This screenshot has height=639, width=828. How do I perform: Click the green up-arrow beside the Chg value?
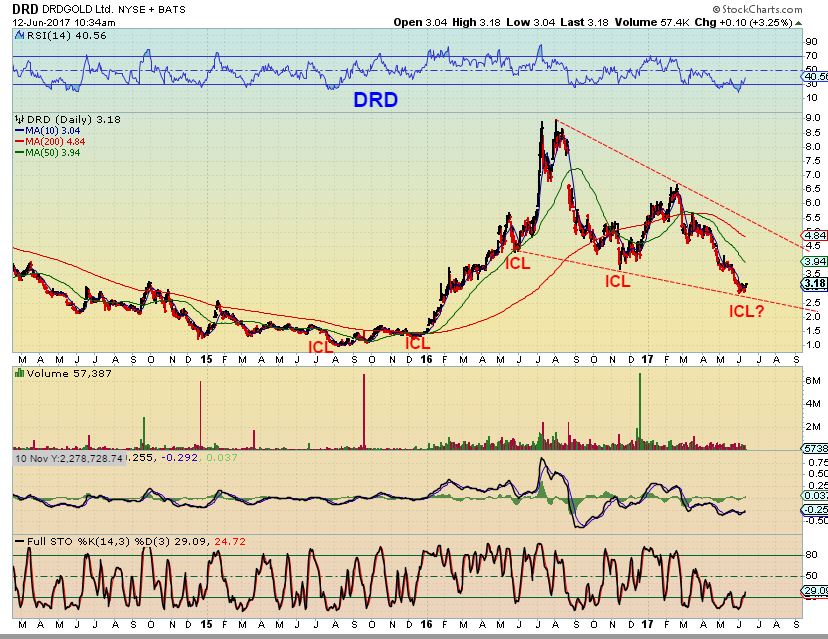click(x=798, y=23)
